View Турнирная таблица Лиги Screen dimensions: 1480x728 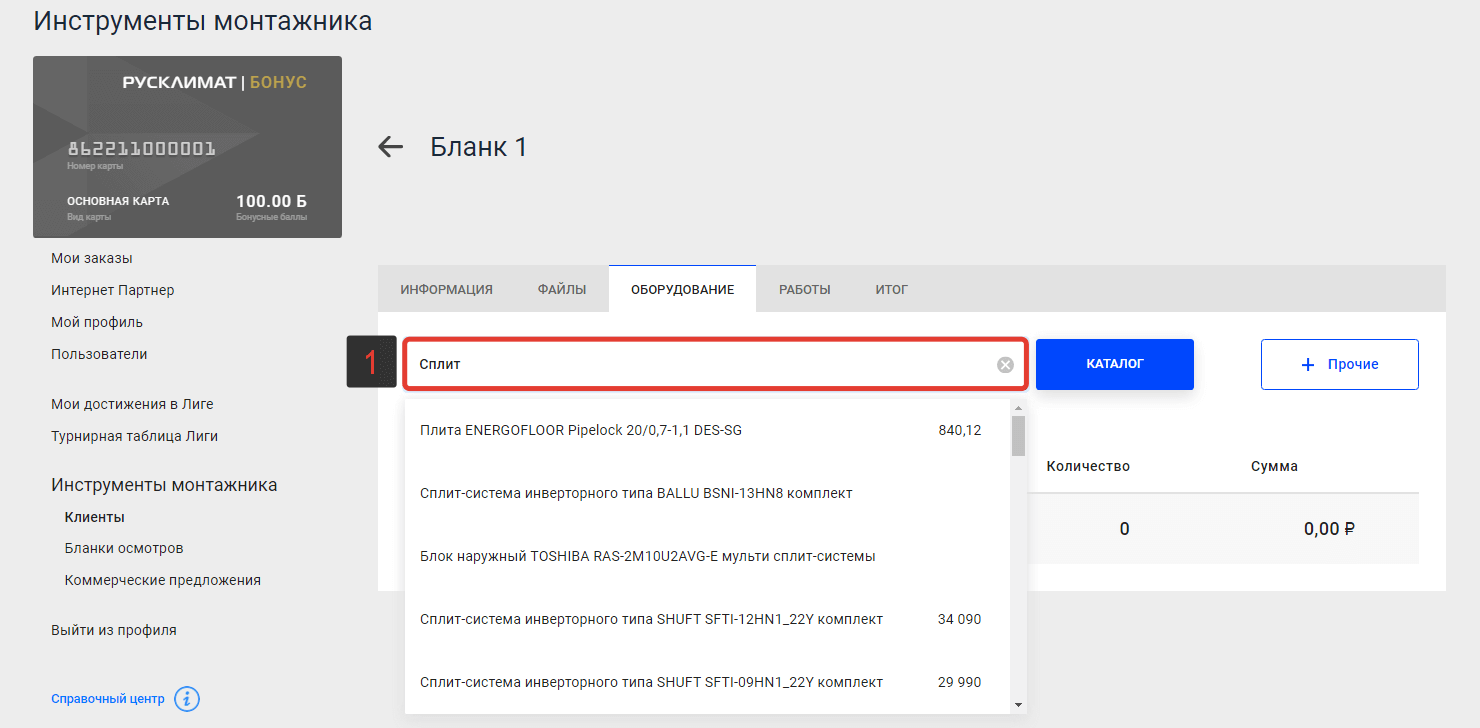[134, 436]
